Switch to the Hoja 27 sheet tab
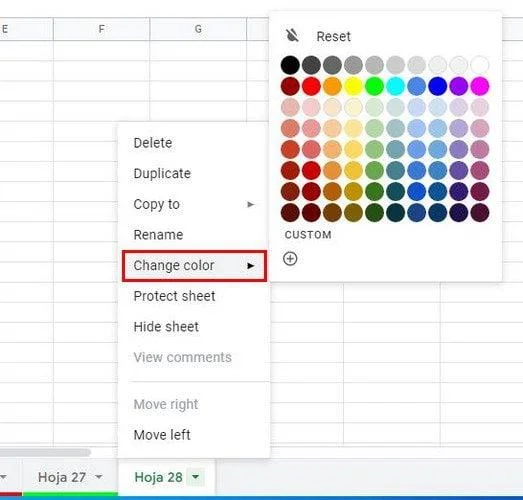This screenshot has height=500, width=523. (x=62, y=477)
